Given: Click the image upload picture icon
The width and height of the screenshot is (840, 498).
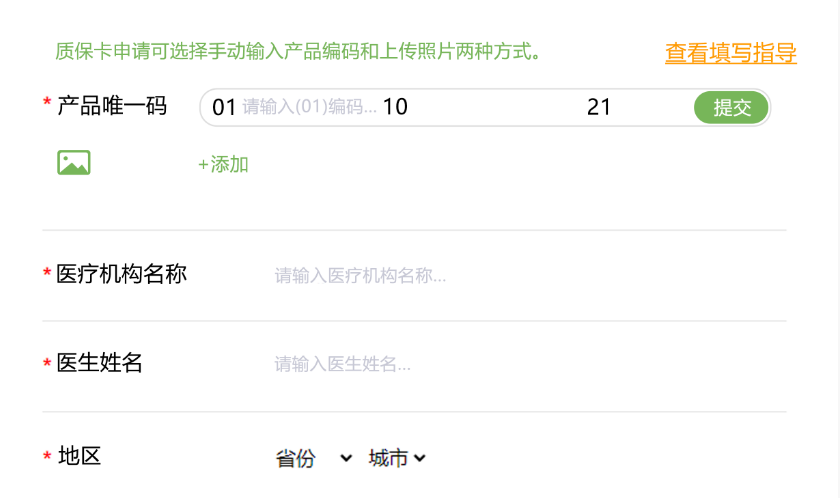Looking at the screenshot, I should 74,163.
